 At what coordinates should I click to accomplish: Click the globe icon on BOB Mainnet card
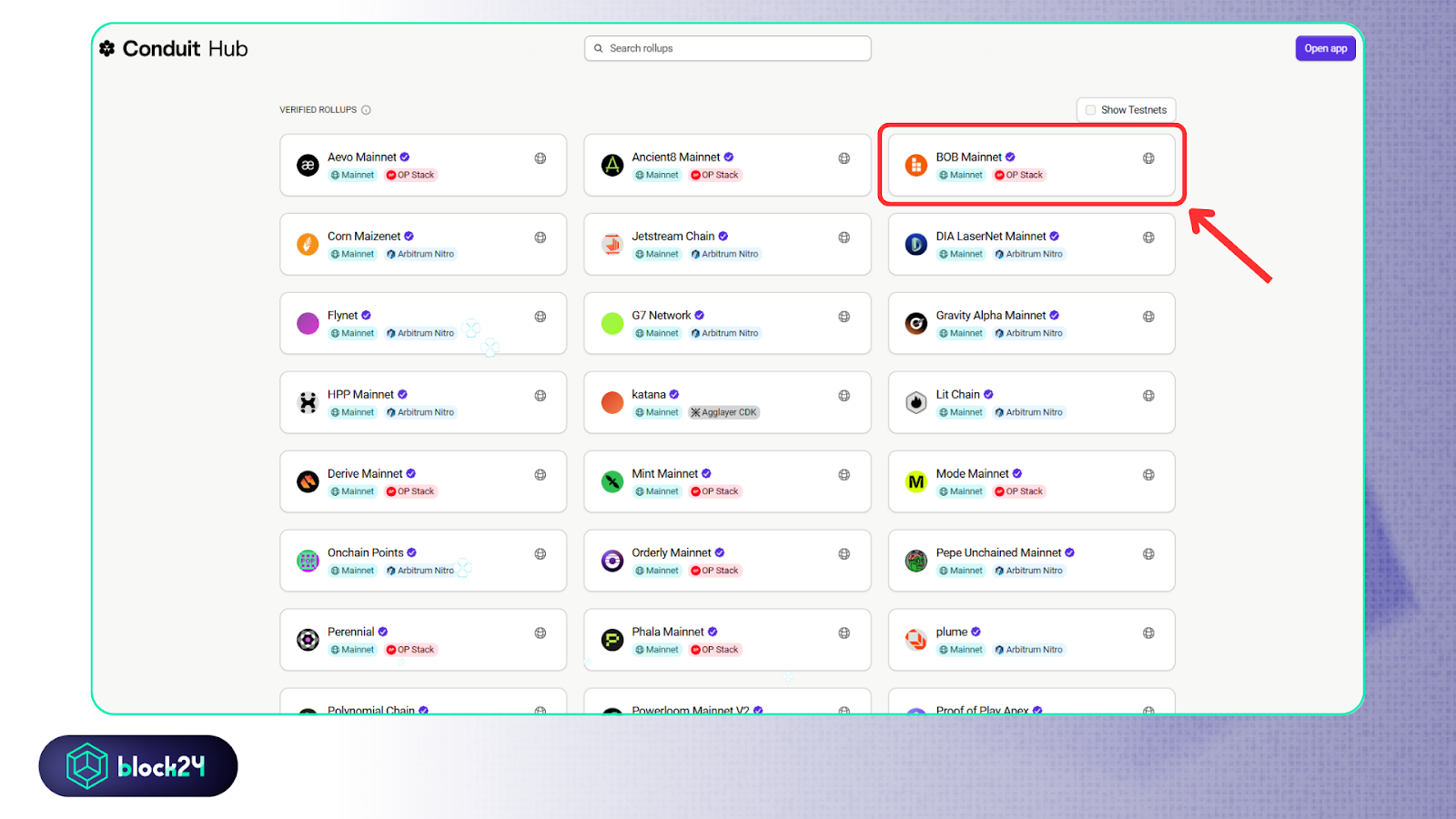[1148, 158]
